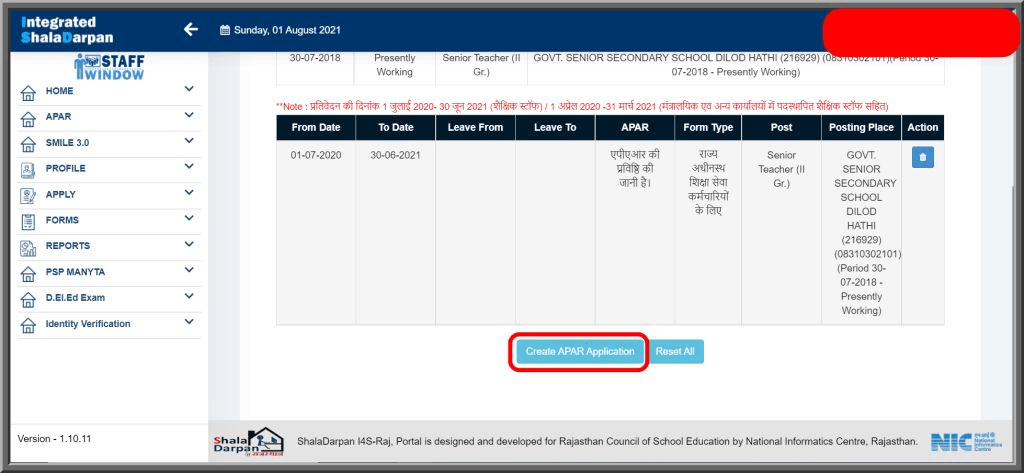1024x473 pixels.
Task: Click the SMILE 3.0 sidebar icon
Action: click(28, 145)
